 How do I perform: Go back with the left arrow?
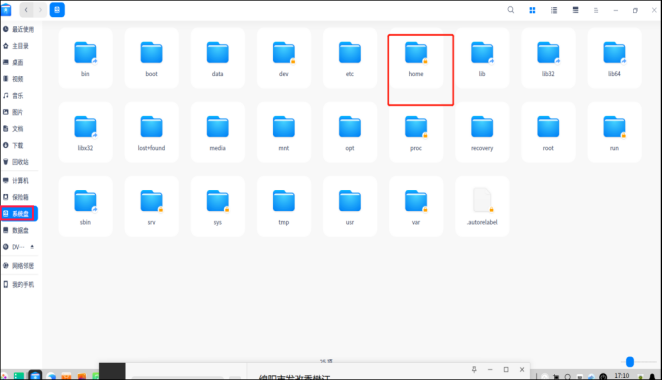[26, 10]
